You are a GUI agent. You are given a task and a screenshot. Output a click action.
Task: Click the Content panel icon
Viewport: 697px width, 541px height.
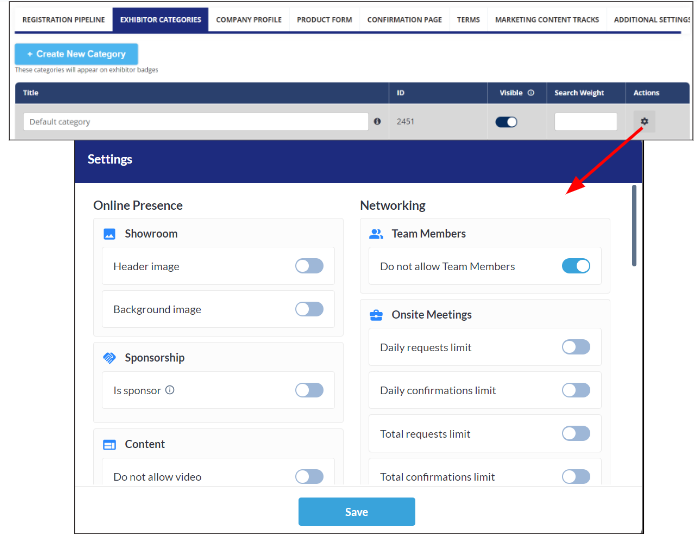tap(109, 444)
